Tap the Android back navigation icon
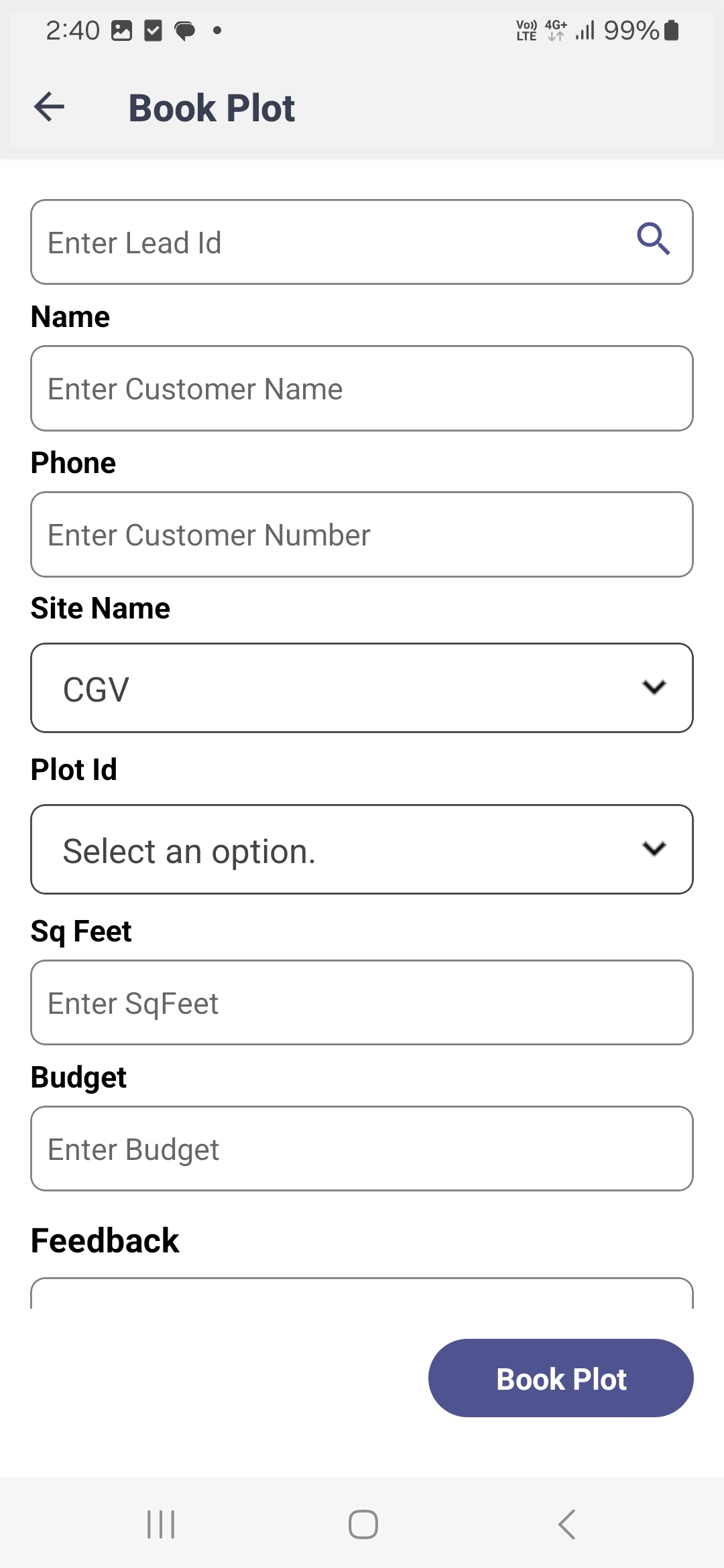 [567, 1524]
